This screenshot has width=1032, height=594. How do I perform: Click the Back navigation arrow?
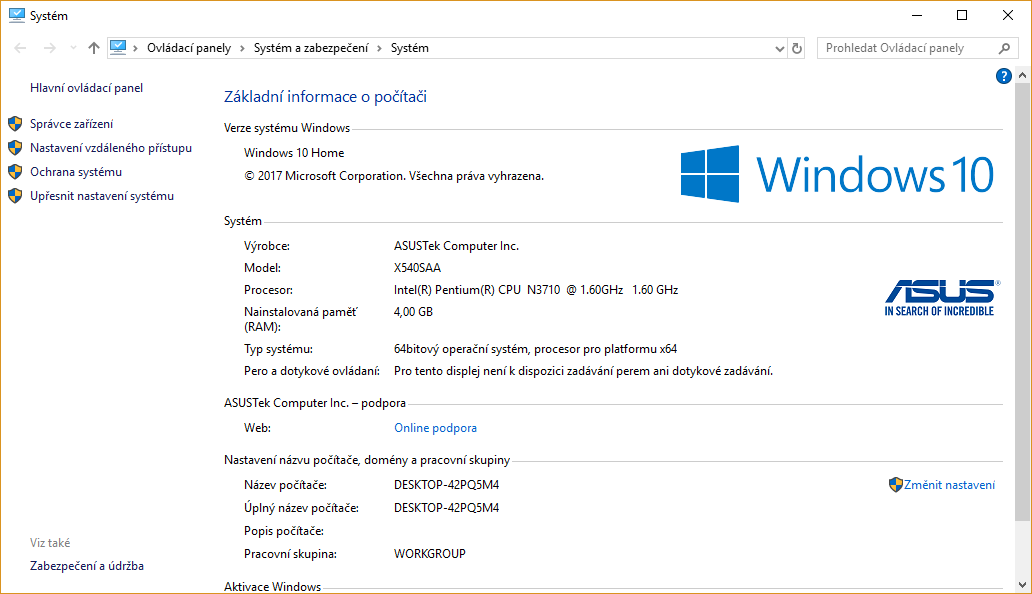click(20, 48)
